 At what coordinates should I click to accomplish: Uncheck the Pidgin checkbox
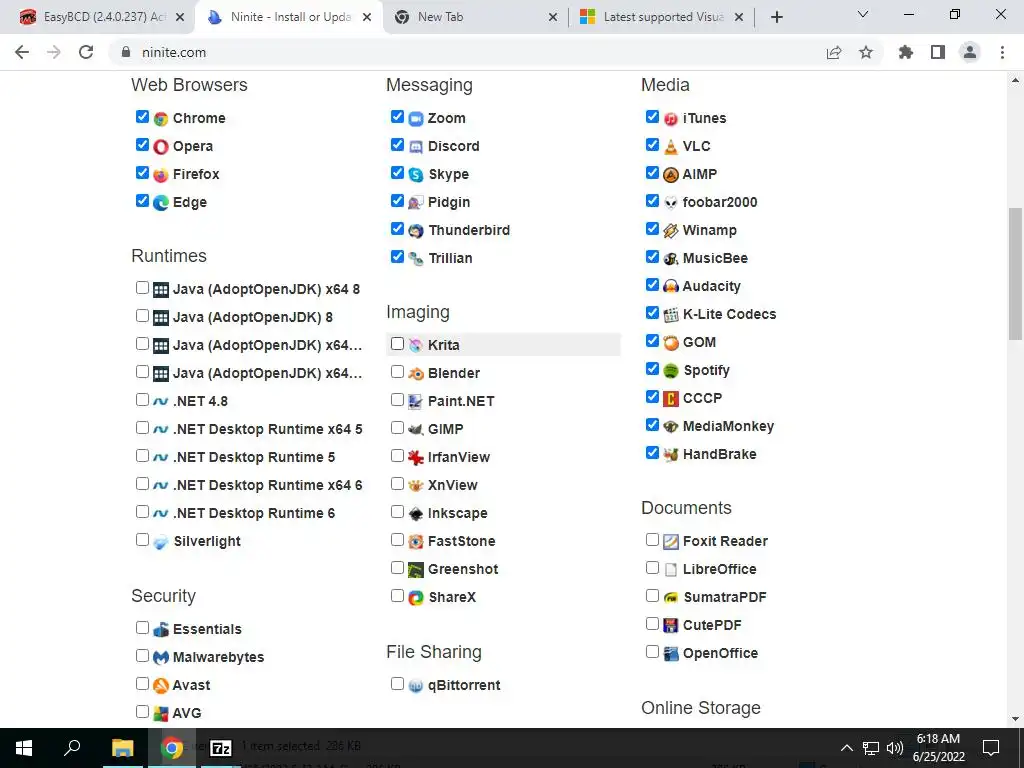pyautogui.click(x=397, y=200)
